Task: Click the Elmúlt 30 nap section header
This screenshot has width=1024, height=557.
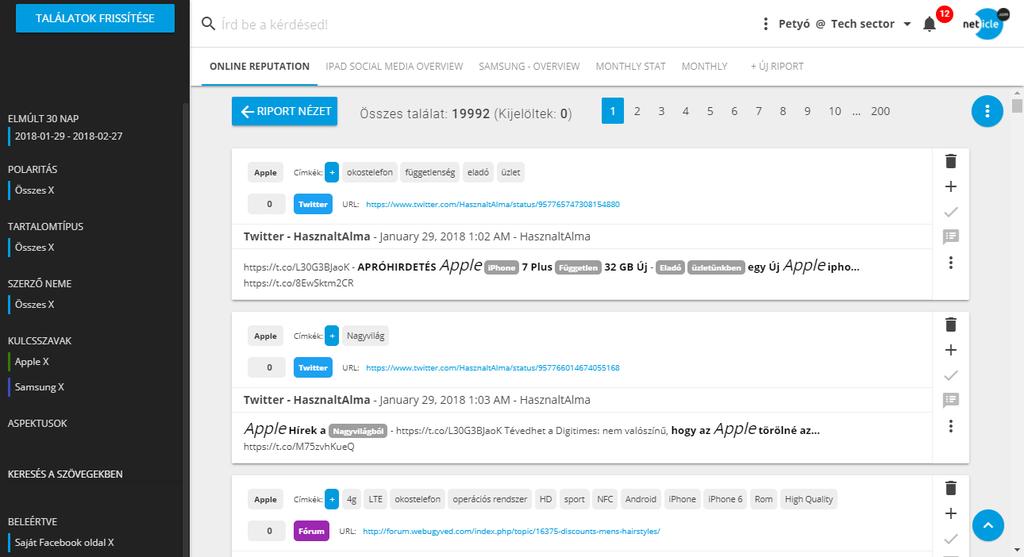Action: [x=43, y=119]
